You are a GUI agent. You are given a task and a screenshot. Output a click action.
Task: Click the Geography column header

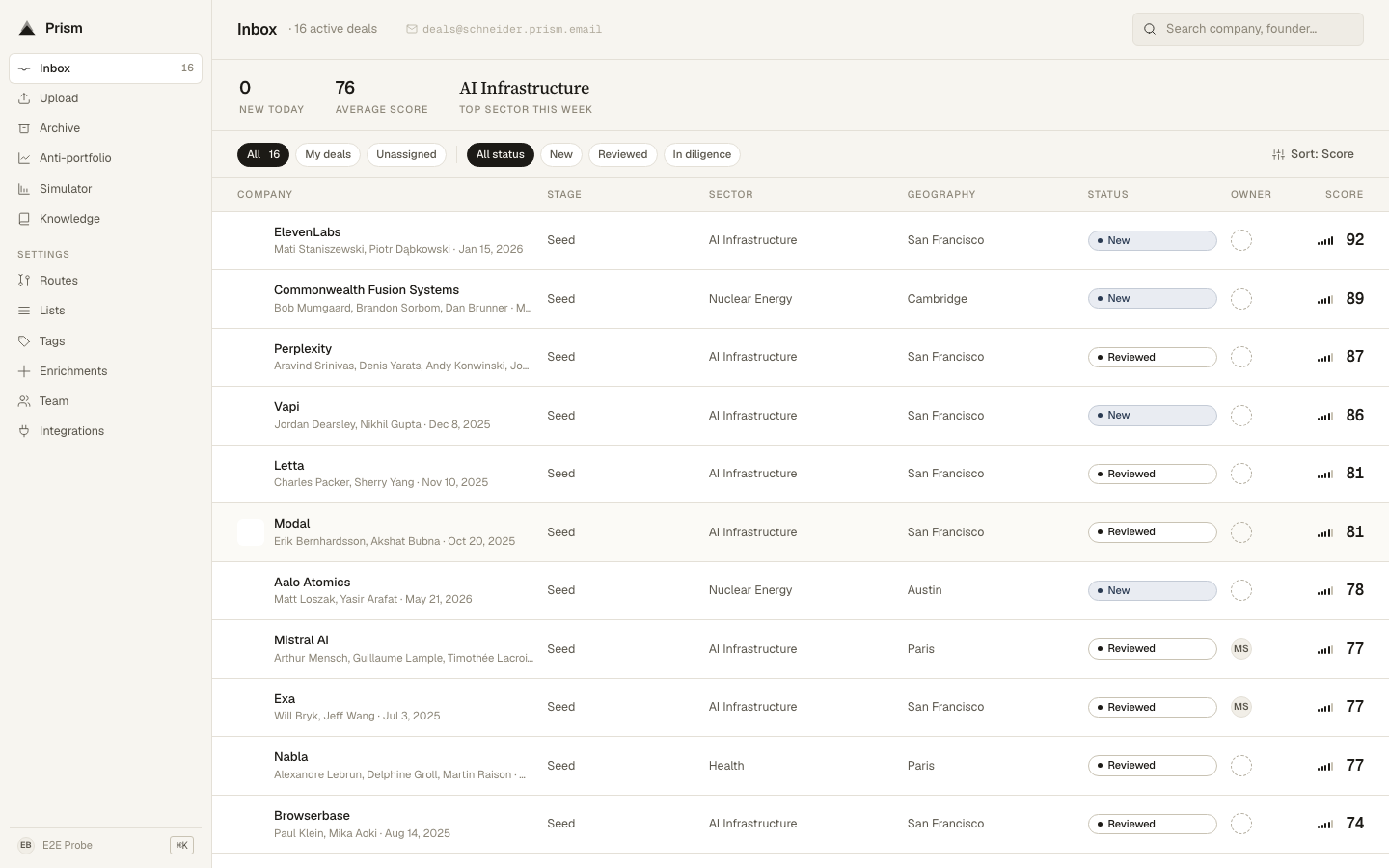click(x=941, y=195)
